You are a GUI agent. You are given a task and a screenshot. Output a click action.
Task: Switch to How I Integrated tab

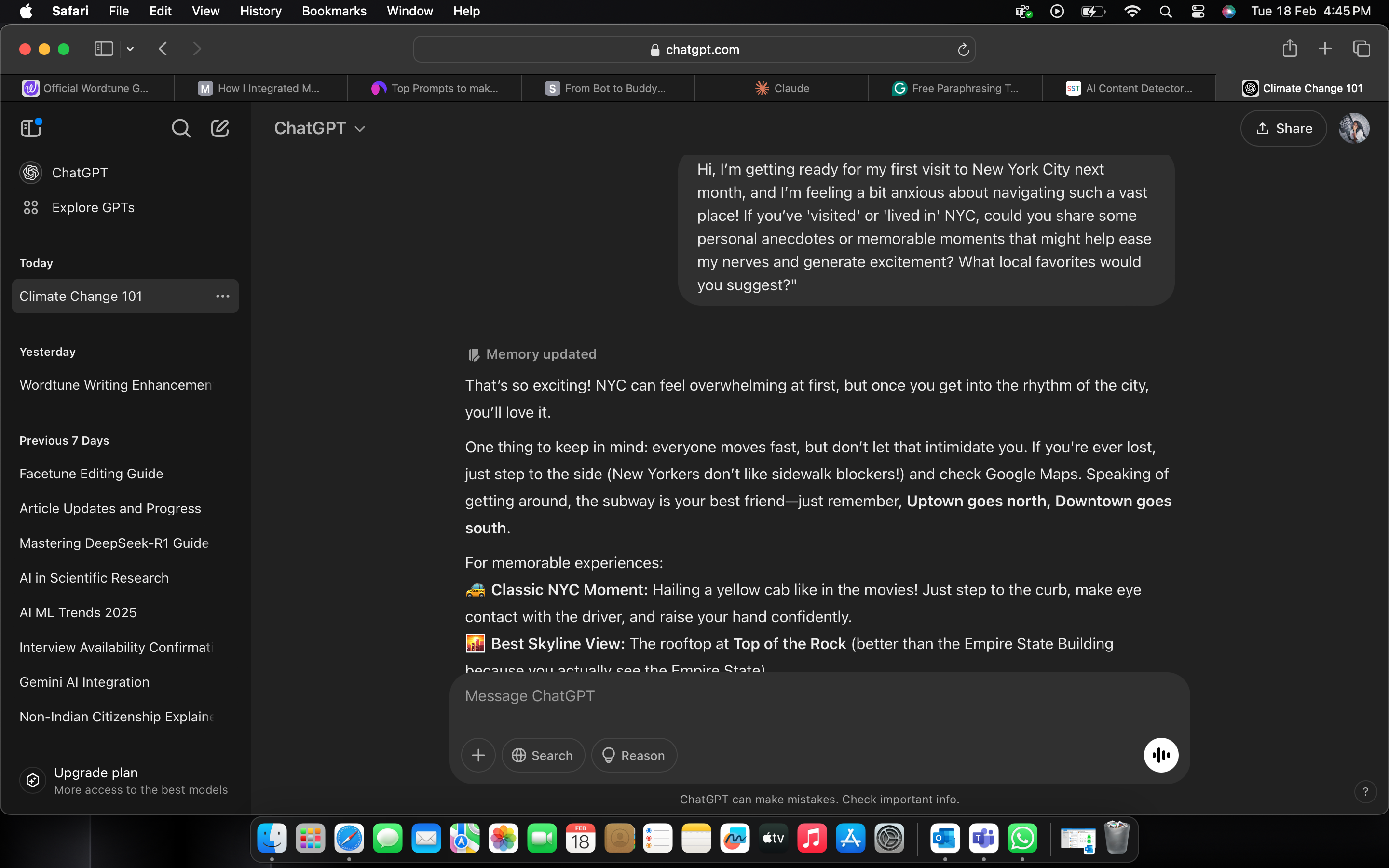coord(260,88)
